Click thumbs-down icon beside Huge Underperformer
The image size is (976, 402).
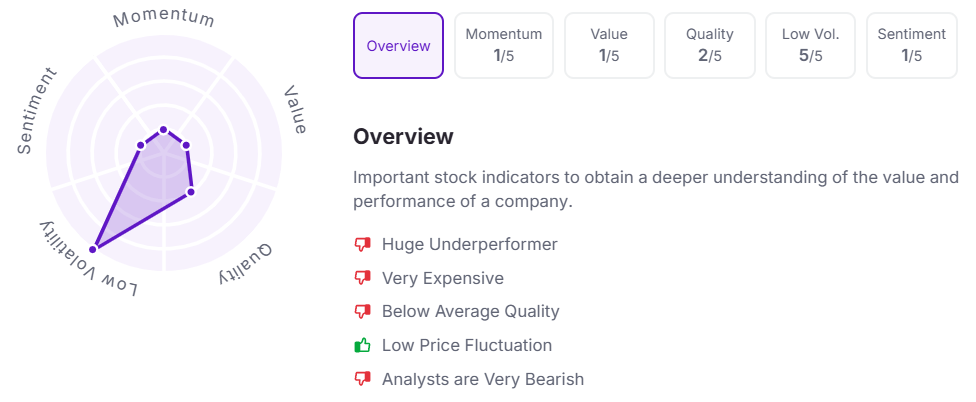pos(362,244)
